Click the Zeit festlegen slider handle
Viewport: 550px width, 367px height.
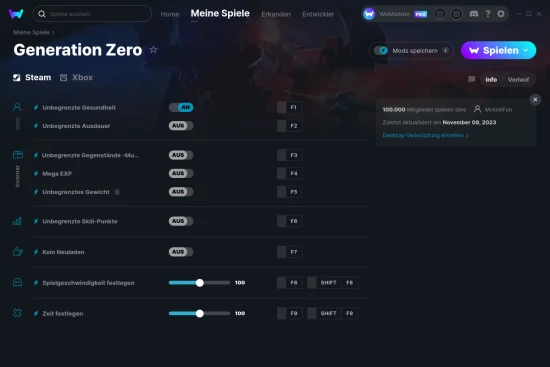coord(200,313)
